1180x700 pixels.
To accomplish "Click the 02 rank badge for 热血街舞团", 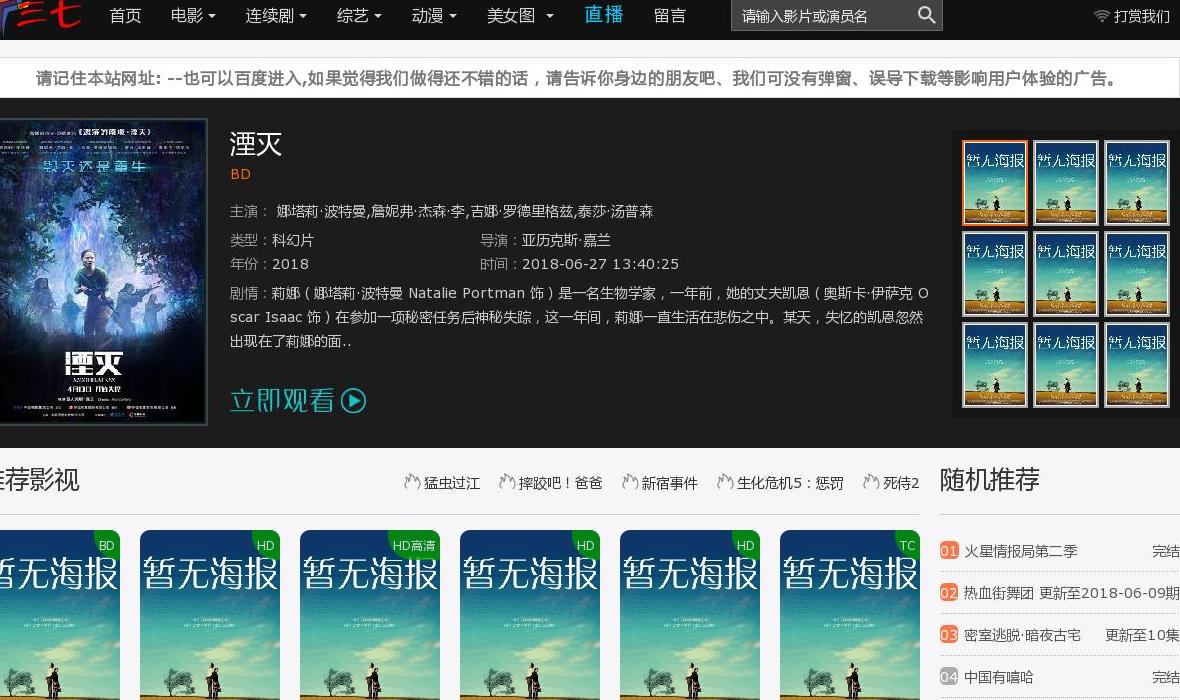I will [949, 593].
